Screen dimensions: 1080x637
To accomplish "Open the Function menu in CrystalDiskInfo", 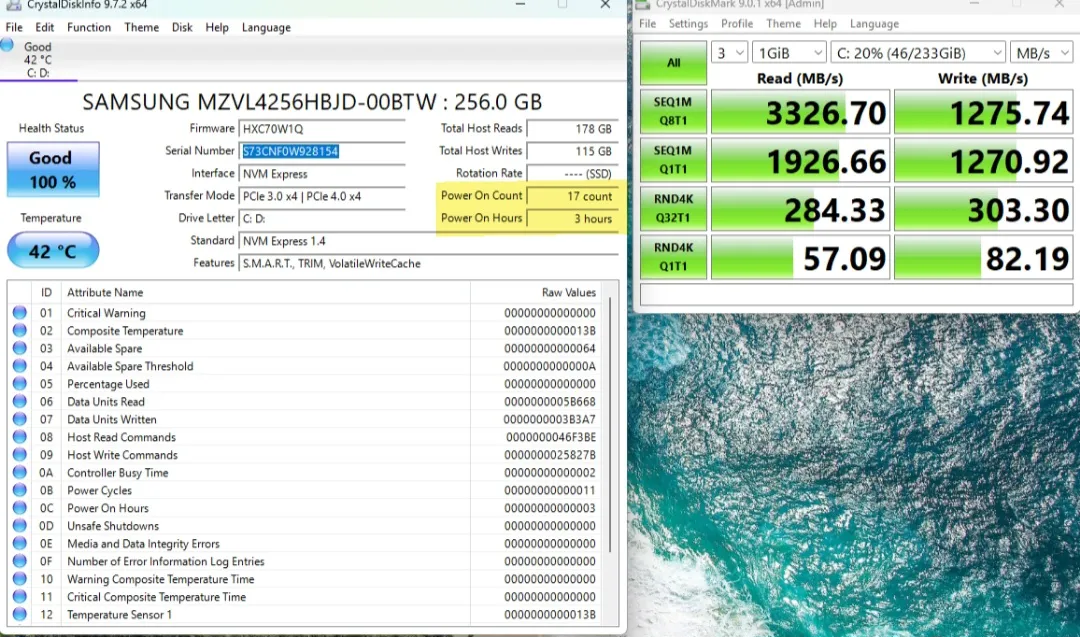I will [x=89, y=28].
